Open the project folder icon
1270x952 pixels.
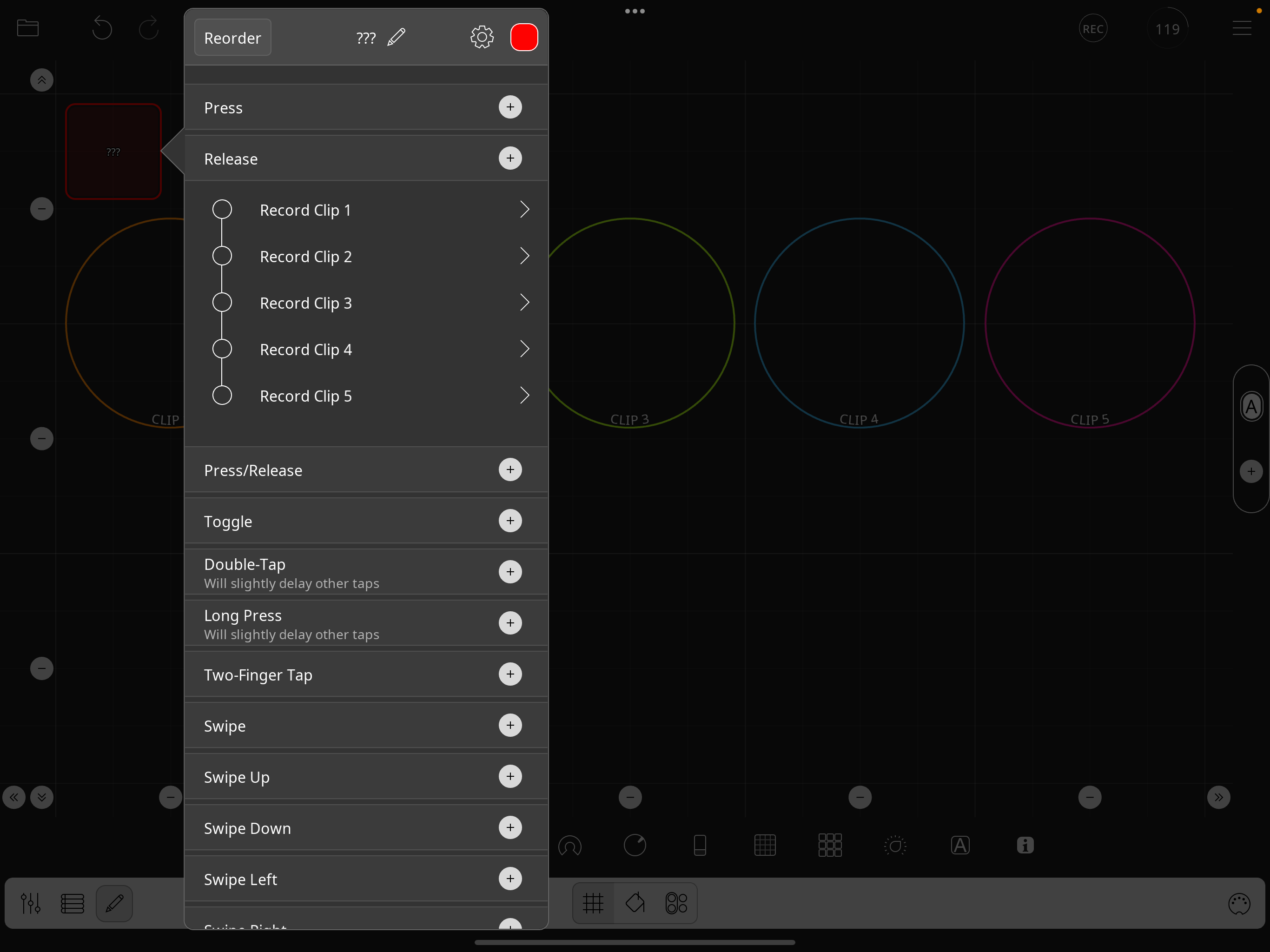27,27
